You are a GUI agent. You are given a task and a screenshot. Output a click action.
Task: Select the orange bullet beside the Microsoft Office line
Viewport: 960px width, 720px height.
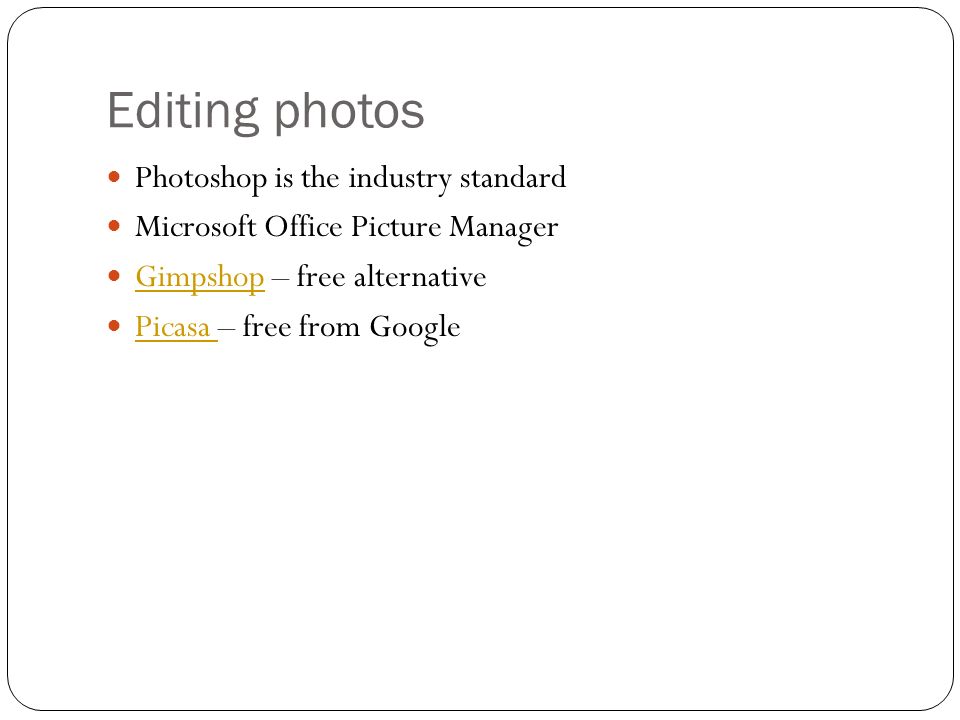click(114, 227)
